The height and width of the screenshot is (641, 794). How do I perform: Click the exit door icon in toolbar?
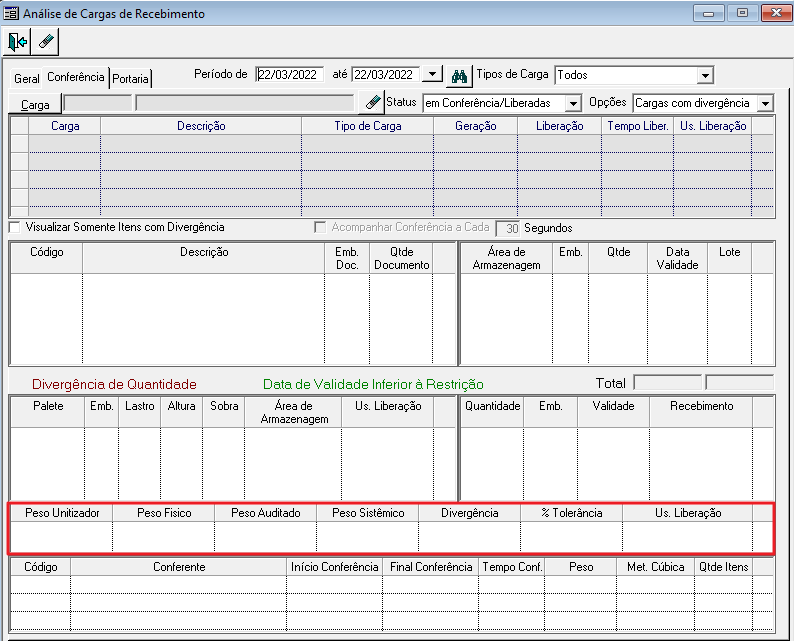click(18, 42)
